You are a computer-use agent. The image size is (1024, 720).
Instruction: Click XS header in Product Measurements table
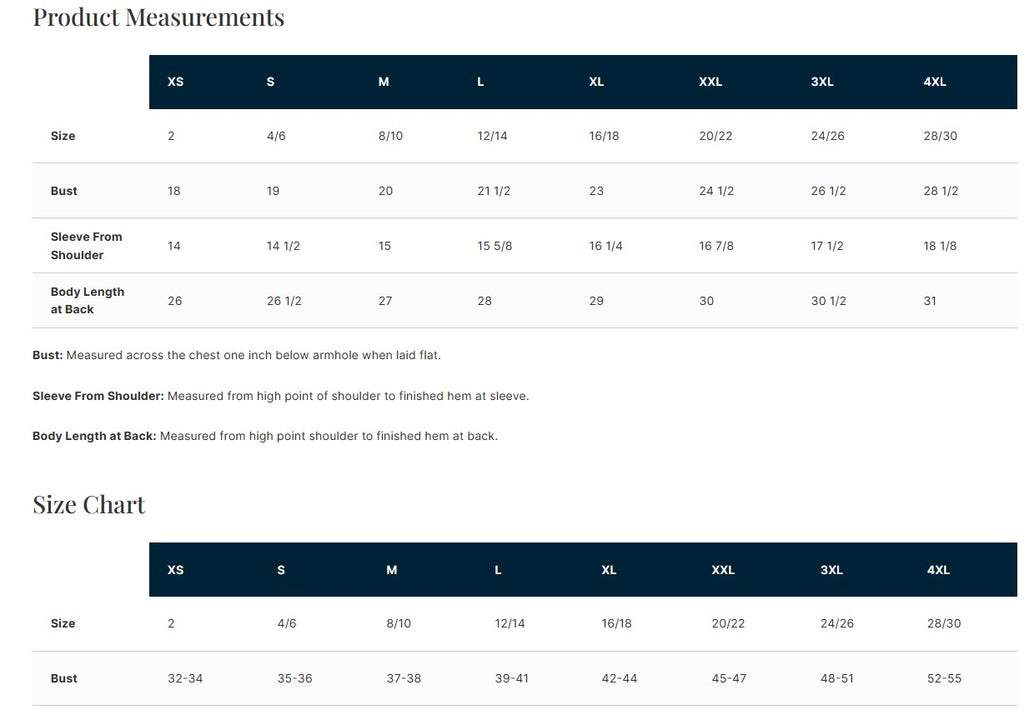[x=175, y=82]
